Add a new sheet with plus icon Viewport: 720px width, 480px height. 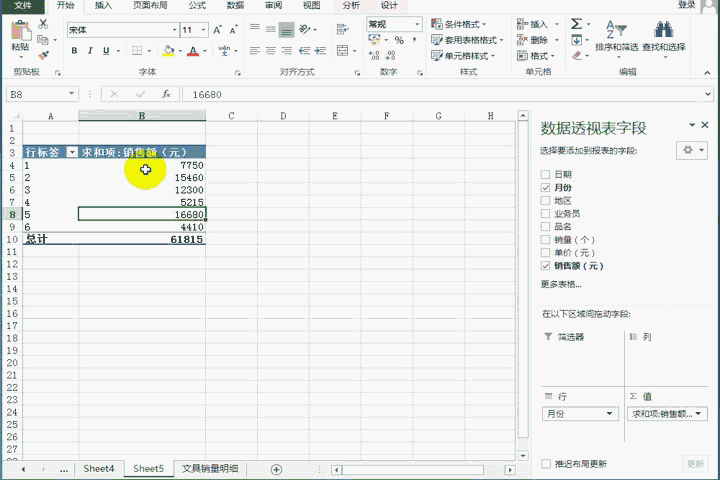coord(276,468)
